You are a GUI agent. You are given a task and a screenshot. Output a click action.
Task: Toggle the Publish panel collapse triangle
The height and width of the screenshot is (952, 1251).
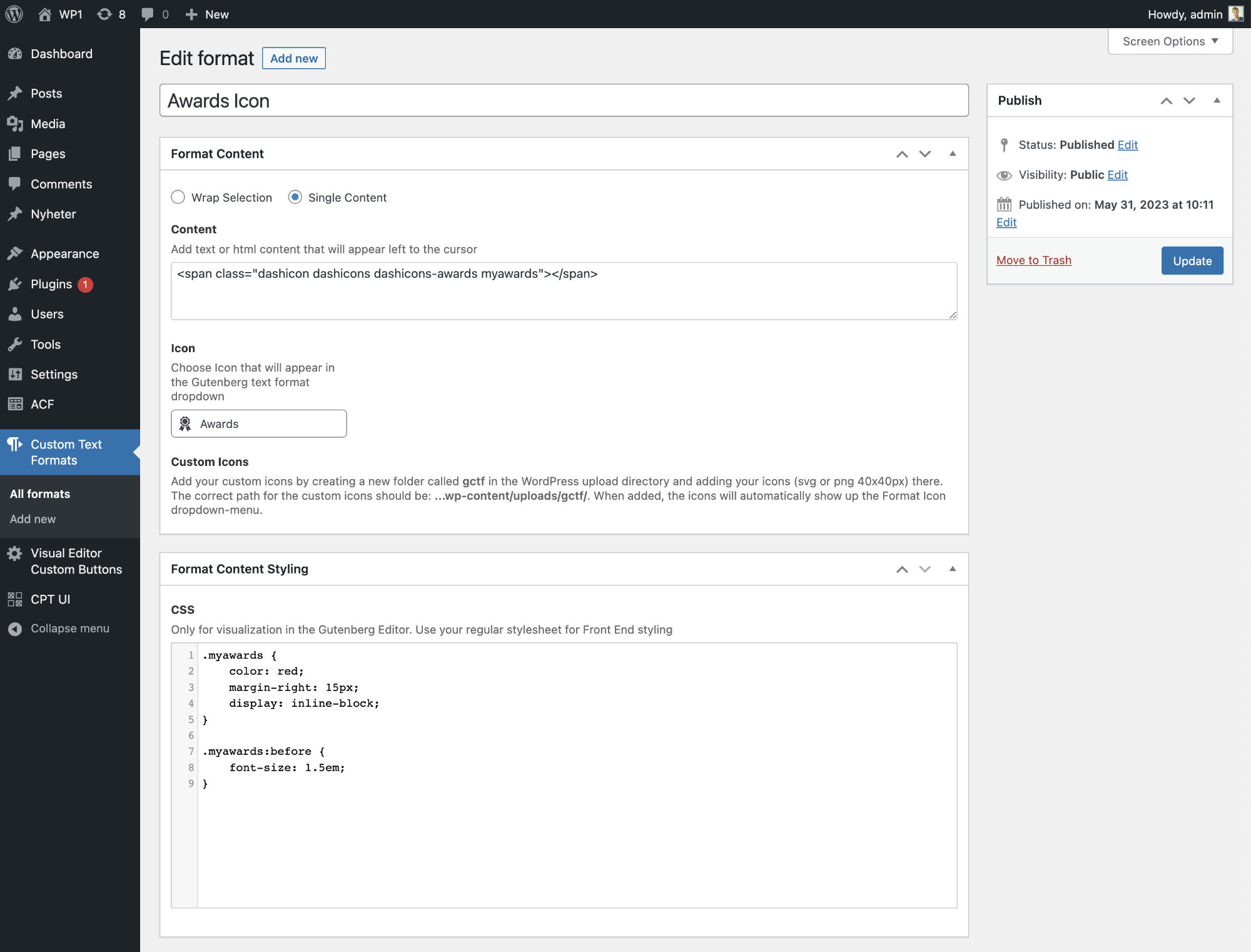(1217, 101)
